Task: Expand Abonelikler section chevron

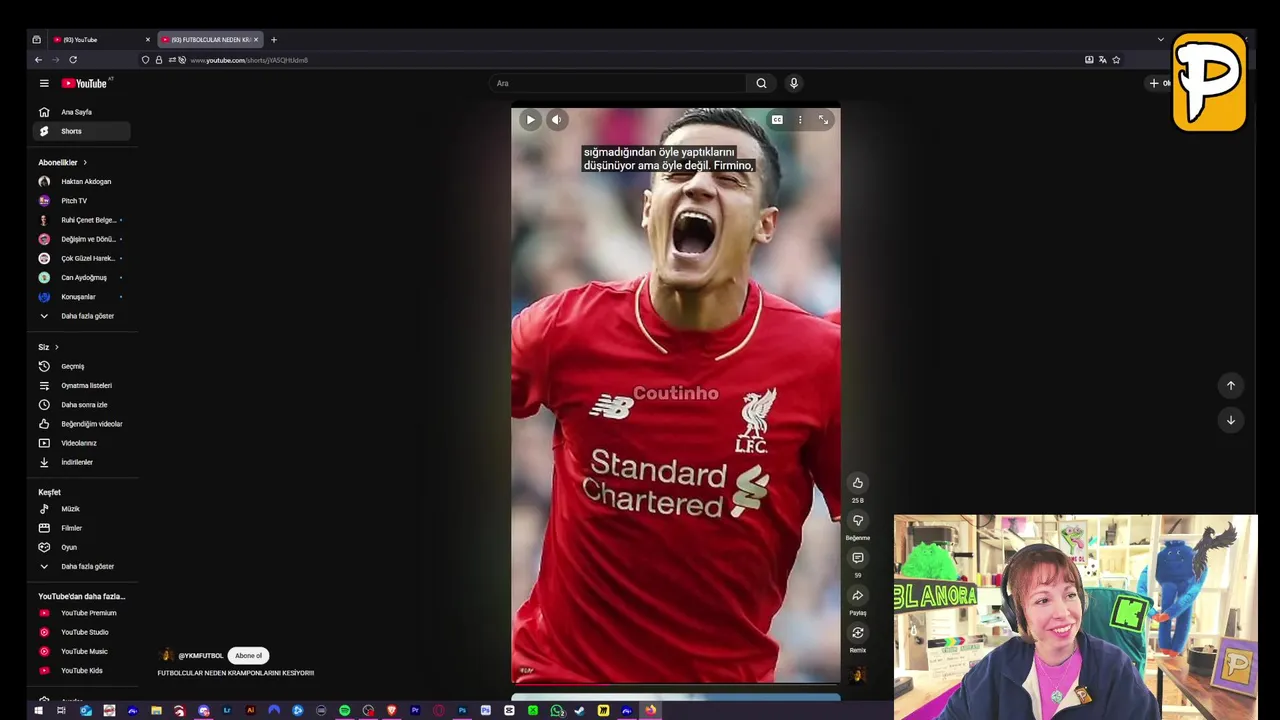Action: point(85,162)
